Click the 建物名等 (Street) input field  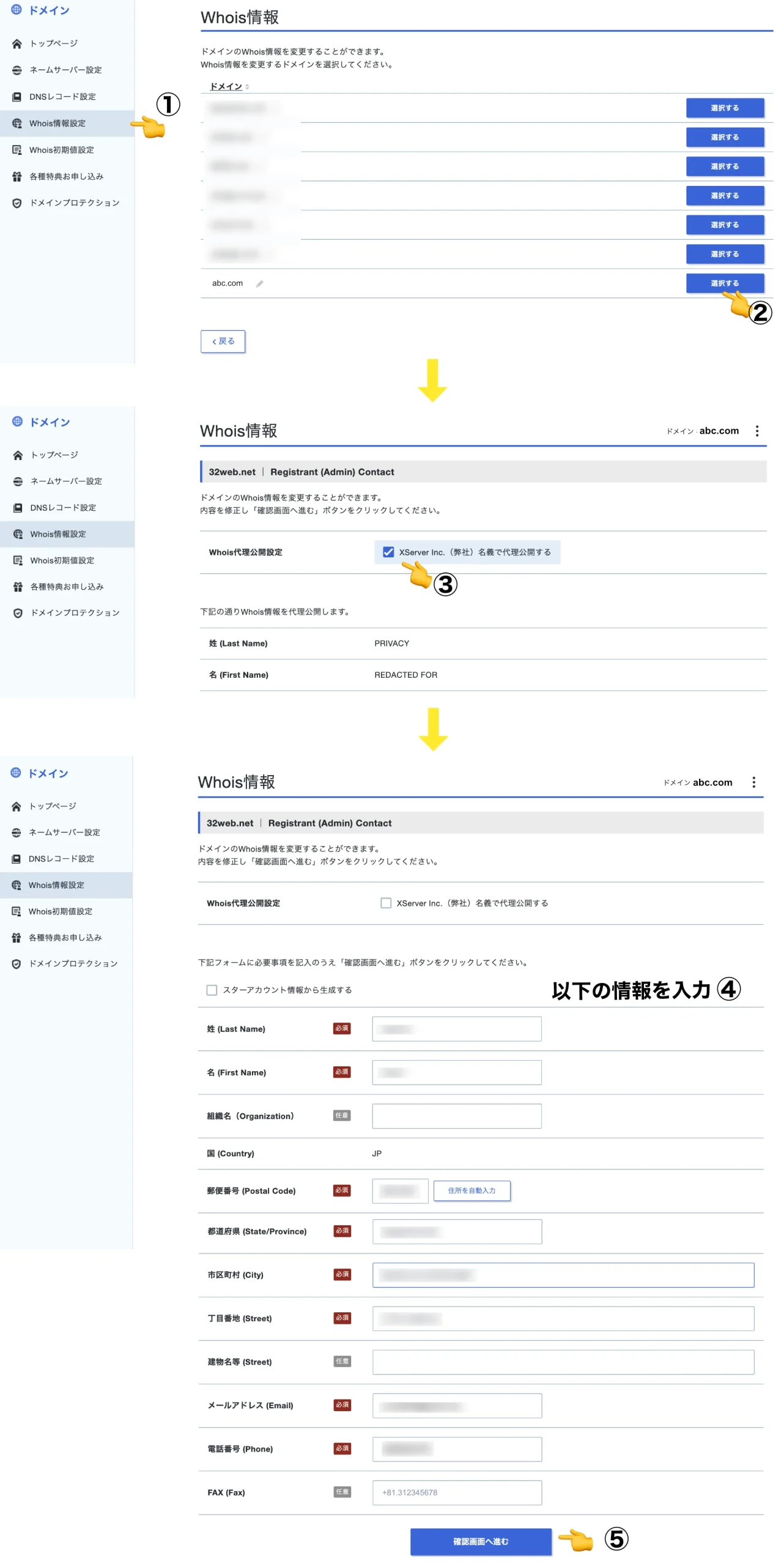point(563,1362)
